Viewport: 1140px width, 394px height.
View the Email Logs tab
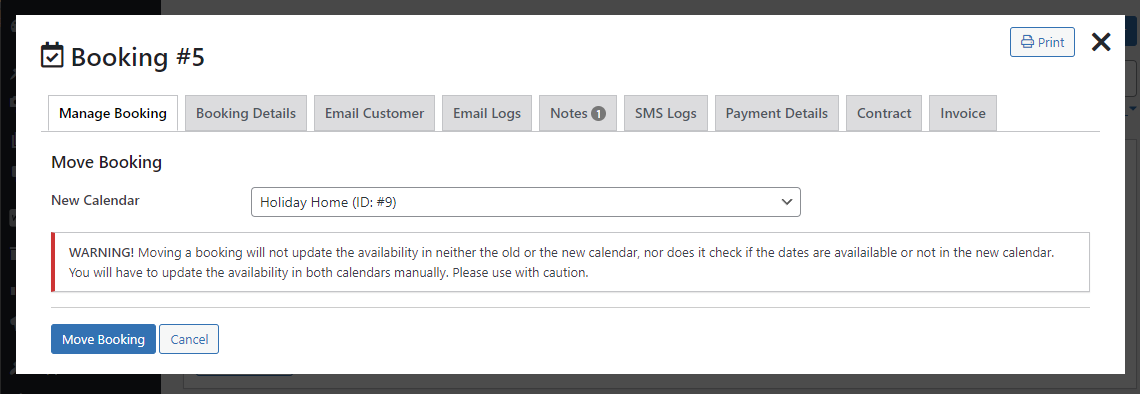click(x=487, y=113)
